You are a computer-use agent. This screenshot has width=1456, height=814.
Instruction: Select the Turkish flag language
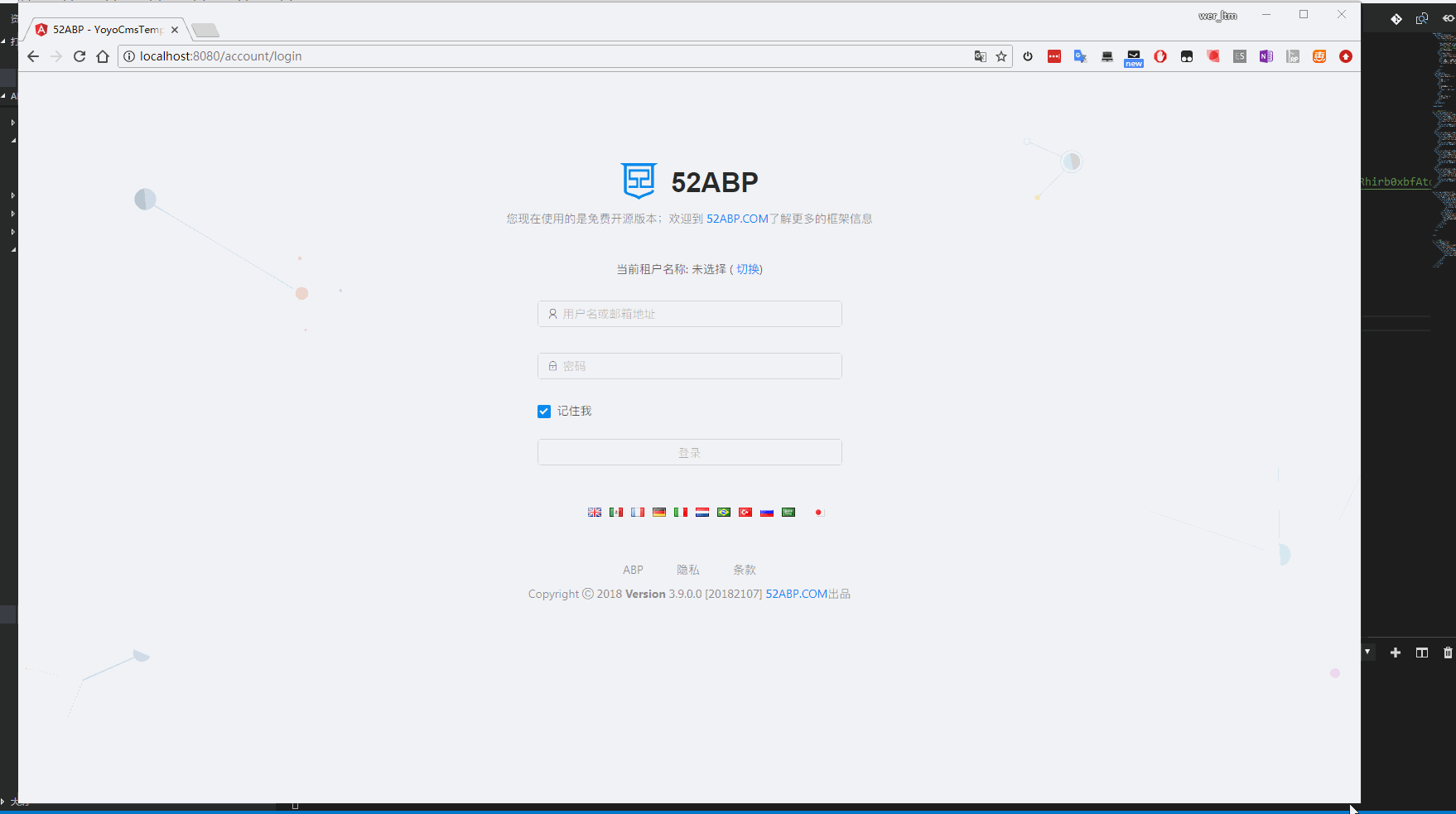745,513
